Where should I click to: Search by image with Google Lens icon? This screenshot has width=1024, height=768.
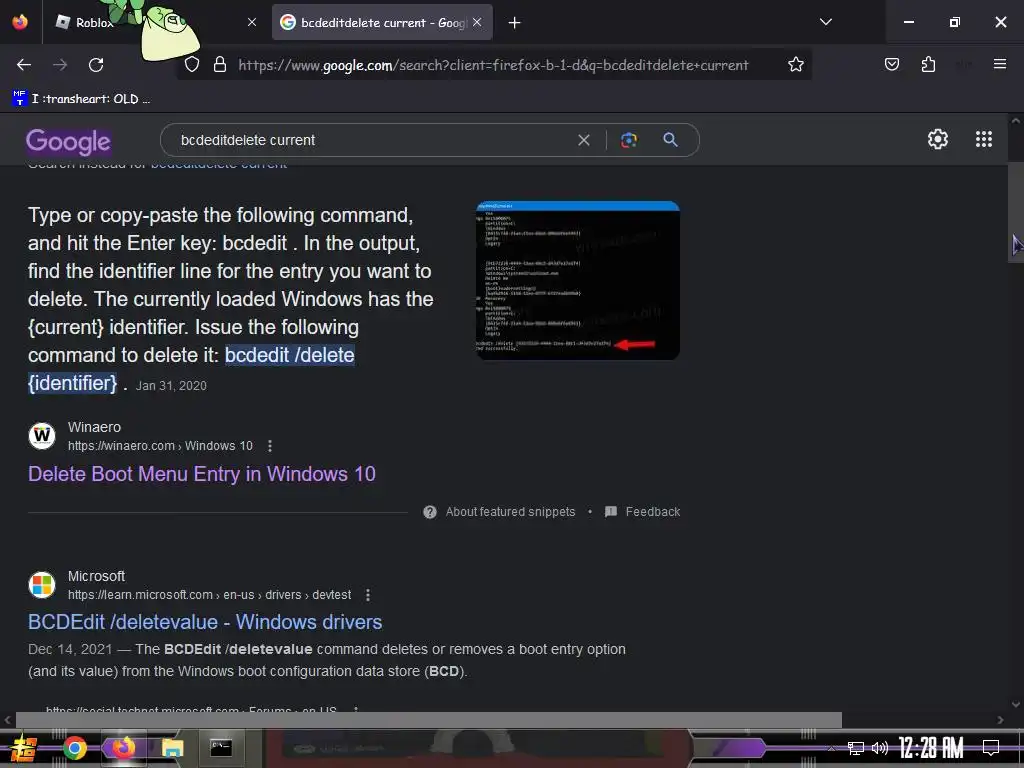tap(628, 140)
